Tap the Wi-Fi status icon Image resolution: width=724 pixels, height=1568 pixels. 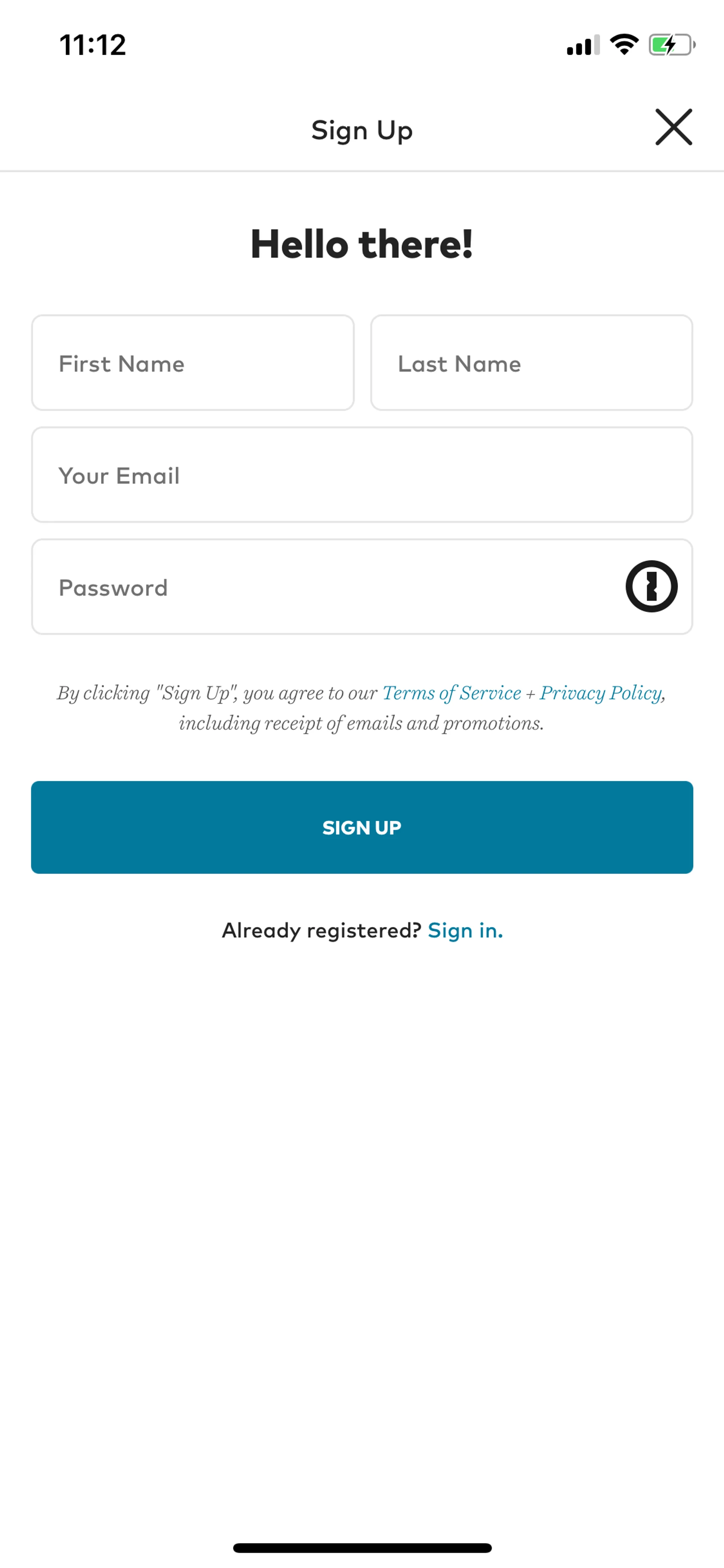point(624,45)
